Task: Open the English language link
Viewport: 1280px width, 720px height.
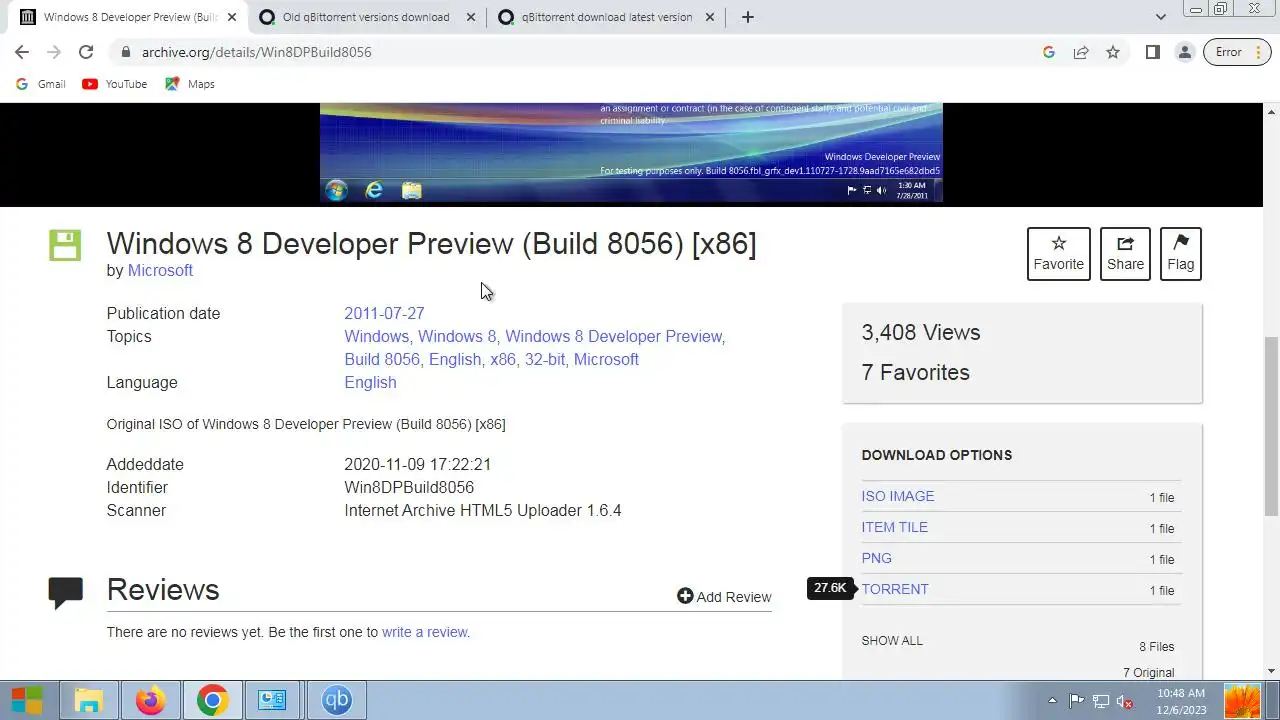Action: pyautogui.click(x=370, y=382)
